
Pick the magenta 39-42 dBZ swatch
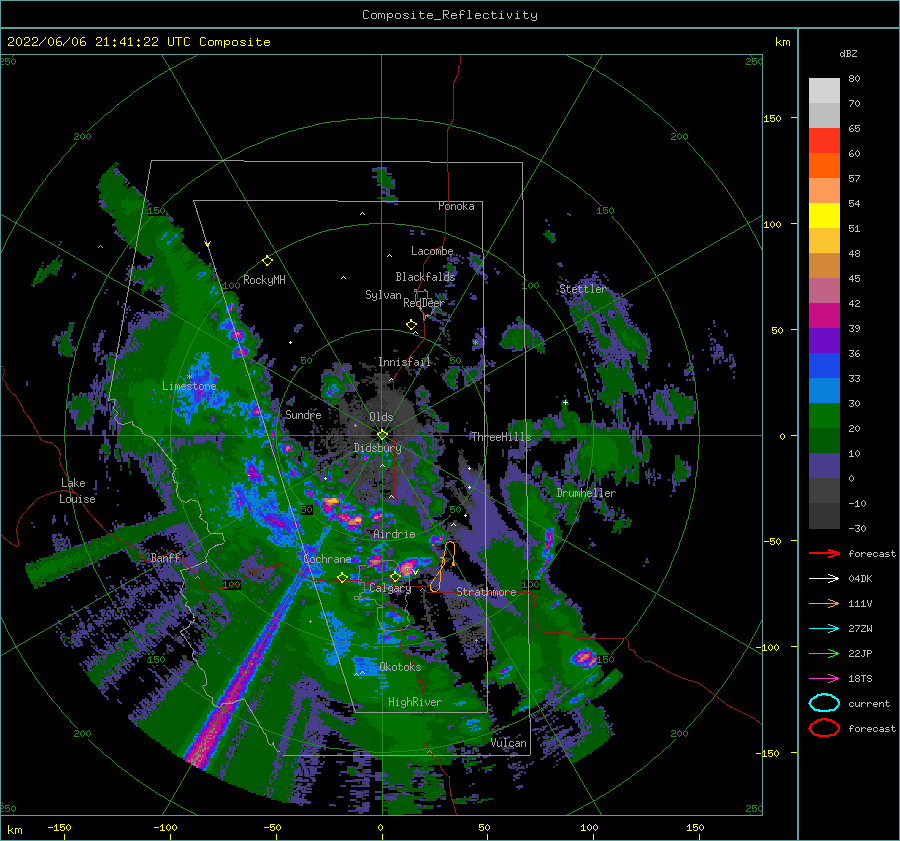coord(824,316)
